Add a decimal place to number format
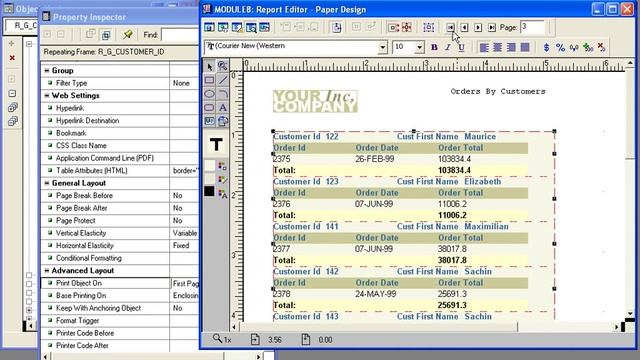 (588, 47)
